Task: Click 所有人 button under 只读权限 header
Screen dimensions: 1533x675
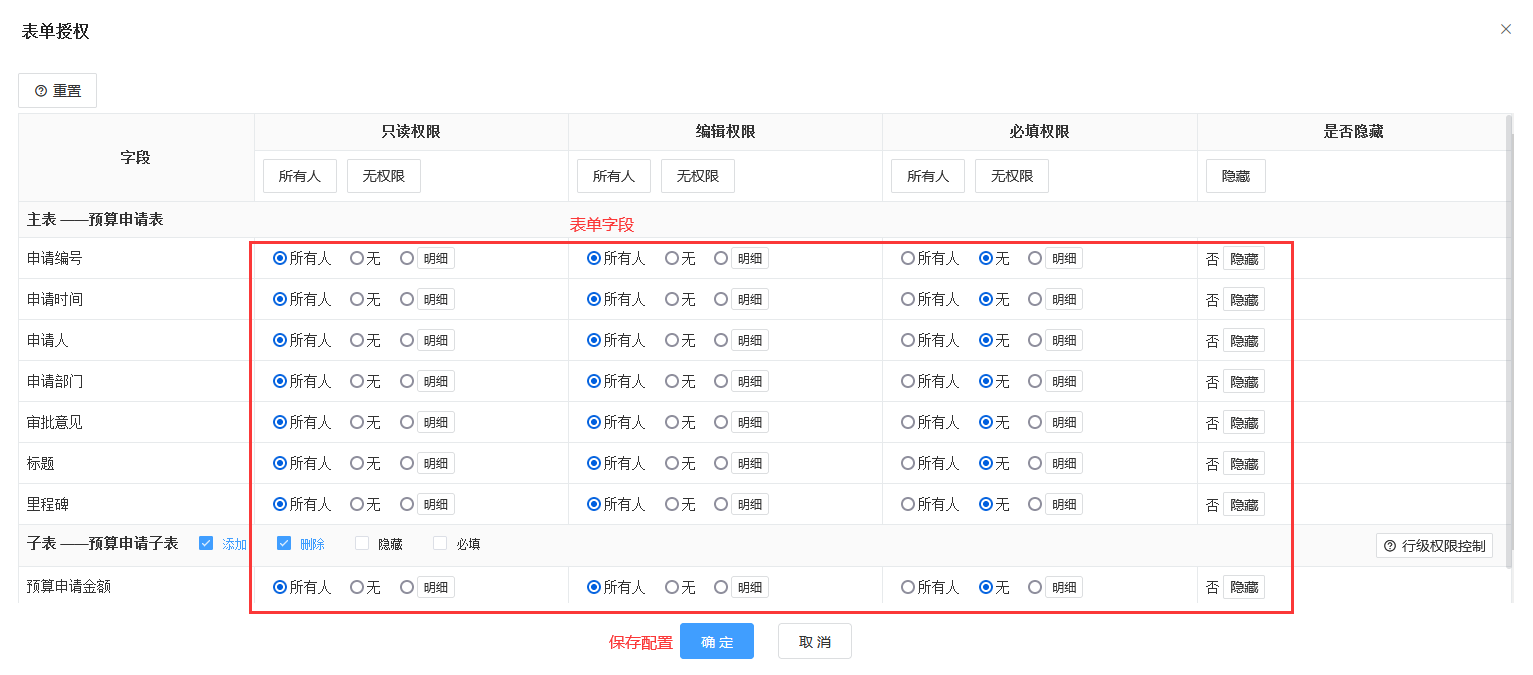Action: point(300,176)
